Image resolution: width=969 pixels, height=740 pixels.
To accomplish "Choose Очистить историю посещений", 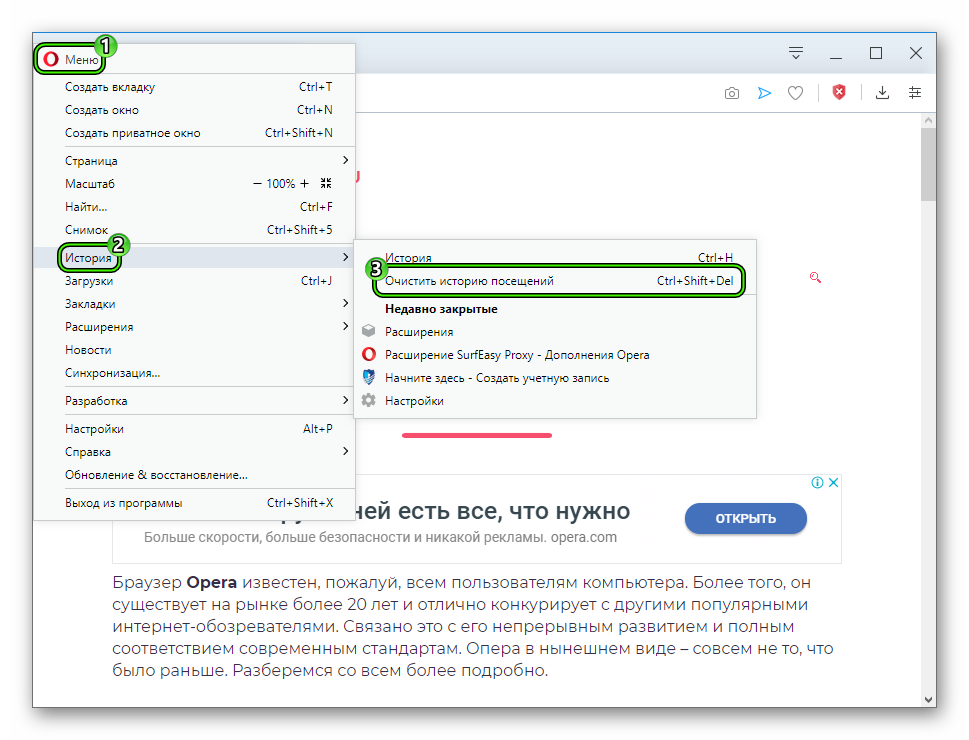I will pyautogui.click(x=555, y=281).
